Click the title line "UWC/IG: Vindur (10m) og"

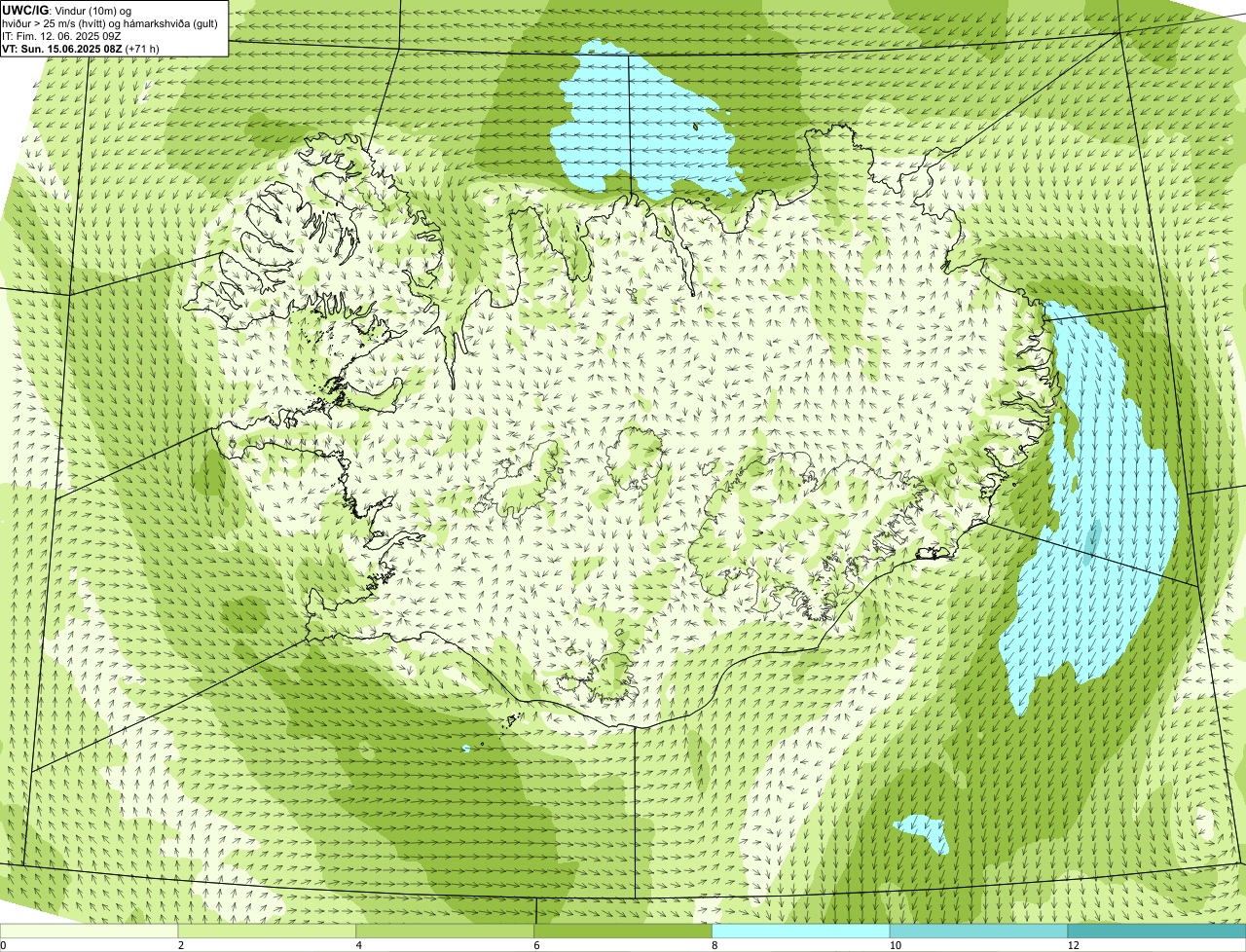tap(67, 10)
